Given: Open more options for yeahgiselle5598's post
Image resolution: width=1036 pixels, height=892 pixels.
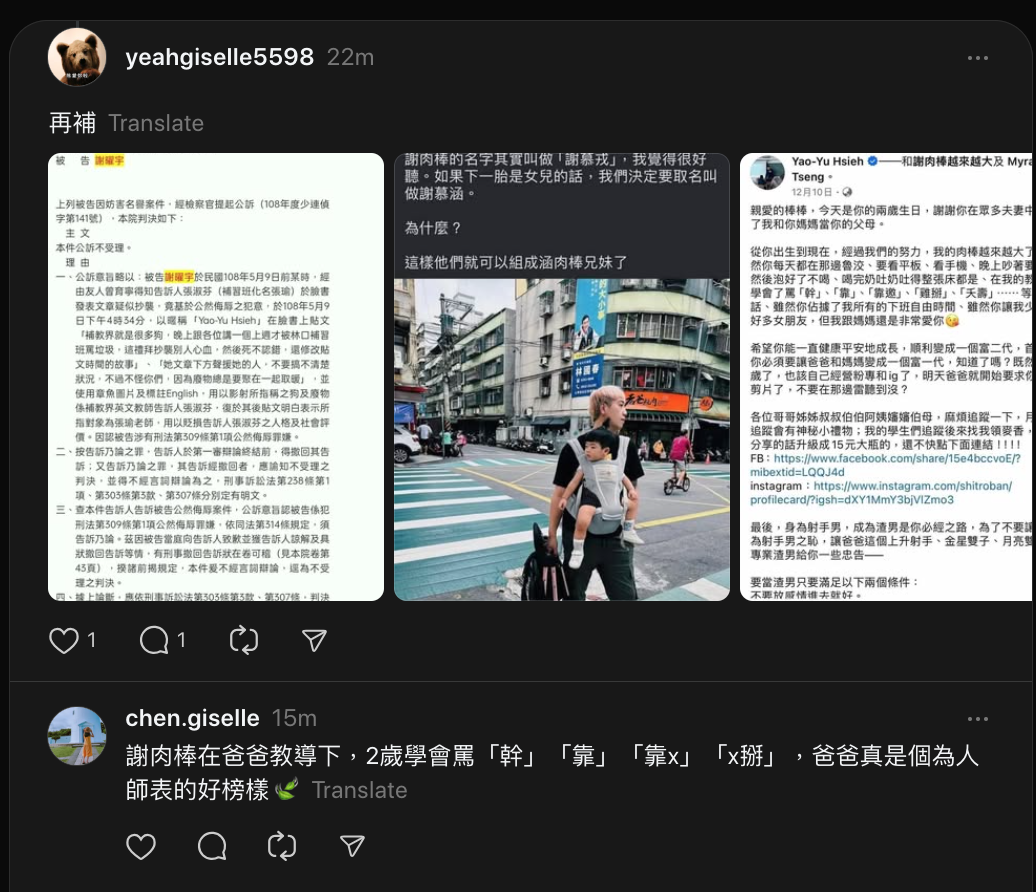Looking at the screenshot, I should click(978, 58).
